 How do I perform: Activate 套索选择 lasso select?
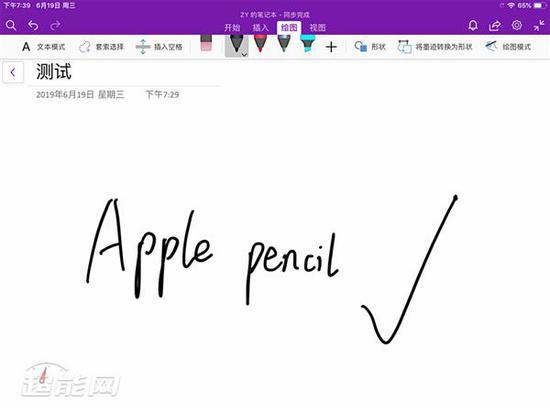[x=101, y=47]
